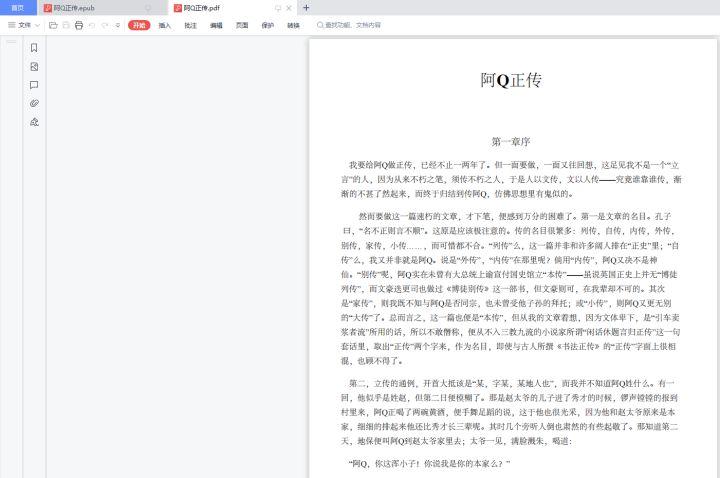The image size is (720, 478).
Task: Select the 开始 ribbon tab
Action: [139, 25]
